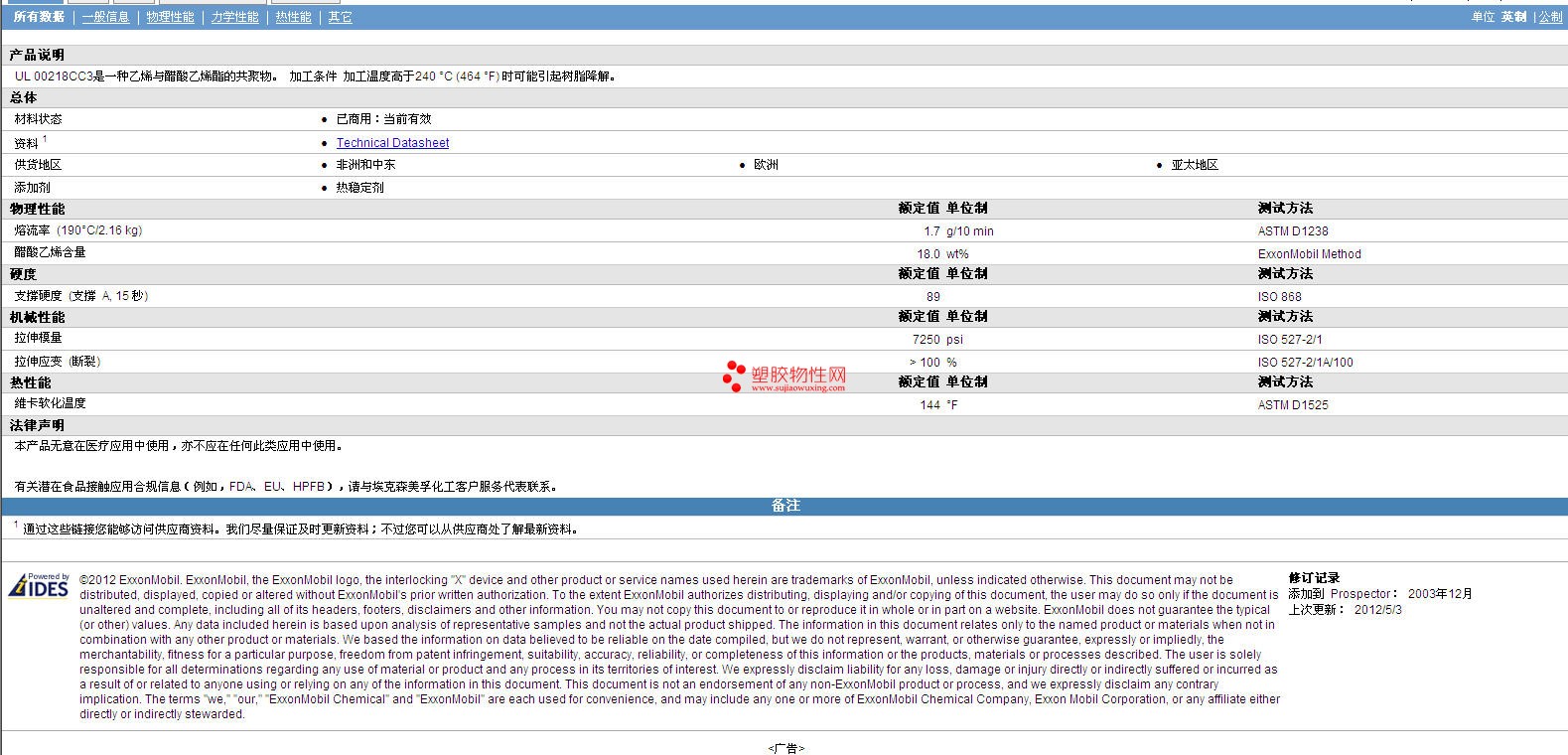Open the Technical Datasheet link
The image size is (1568, 755).
(392, 143)
